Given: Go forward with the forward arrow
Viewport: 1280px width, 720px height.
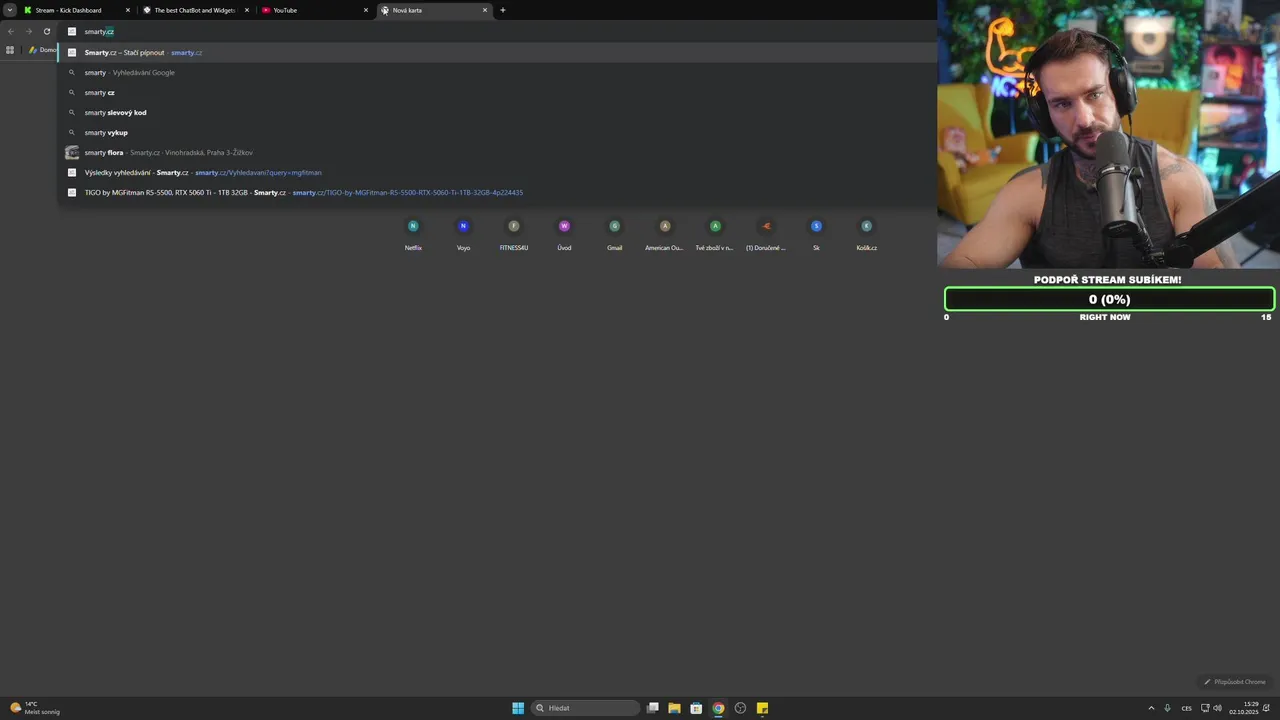Looking at the screenshot, I should pos(29,31).
